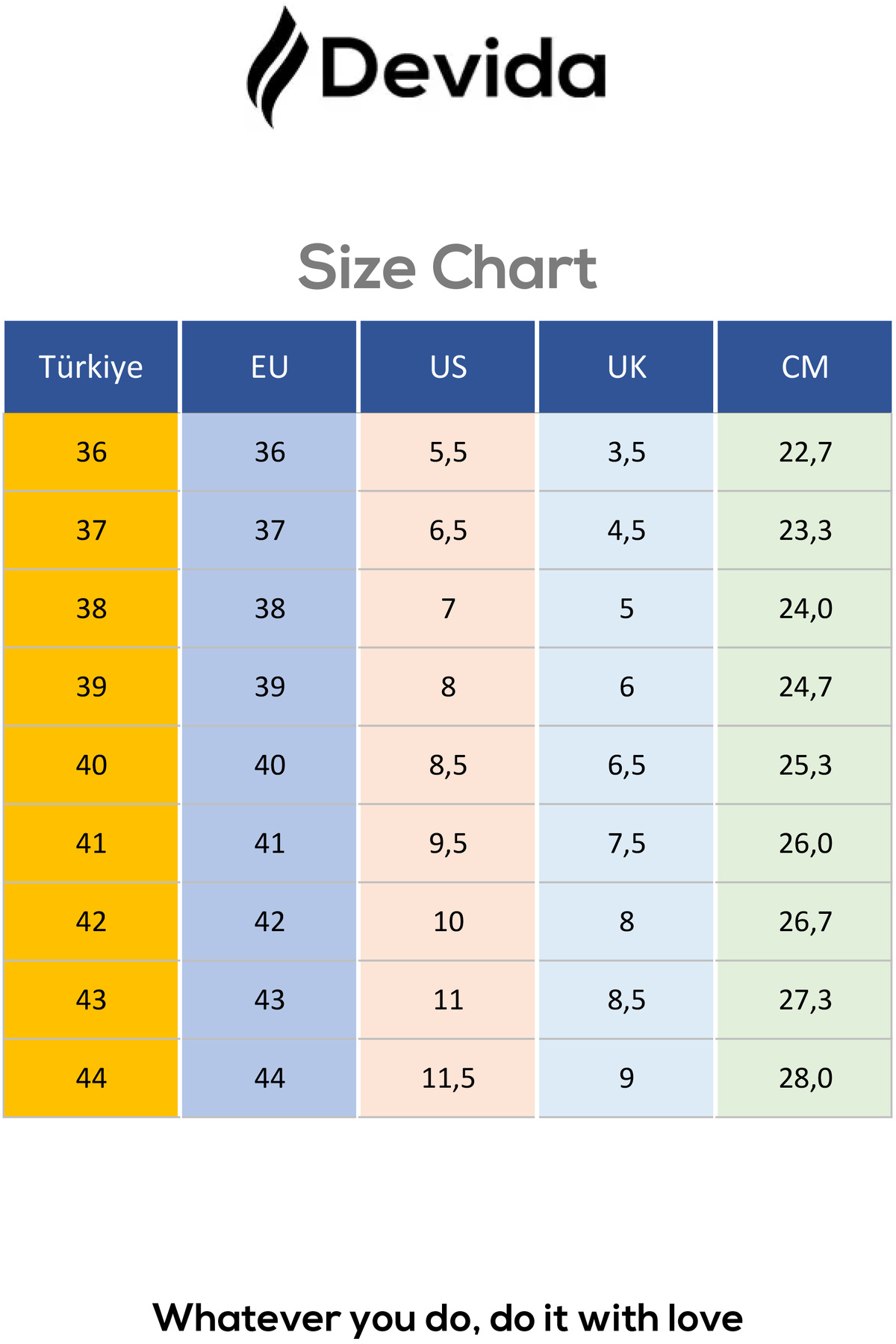Click Türkiye size 36 cell
Image resolution: width=896 pixels, height=1344 pixels.
[x=91, y=452]
